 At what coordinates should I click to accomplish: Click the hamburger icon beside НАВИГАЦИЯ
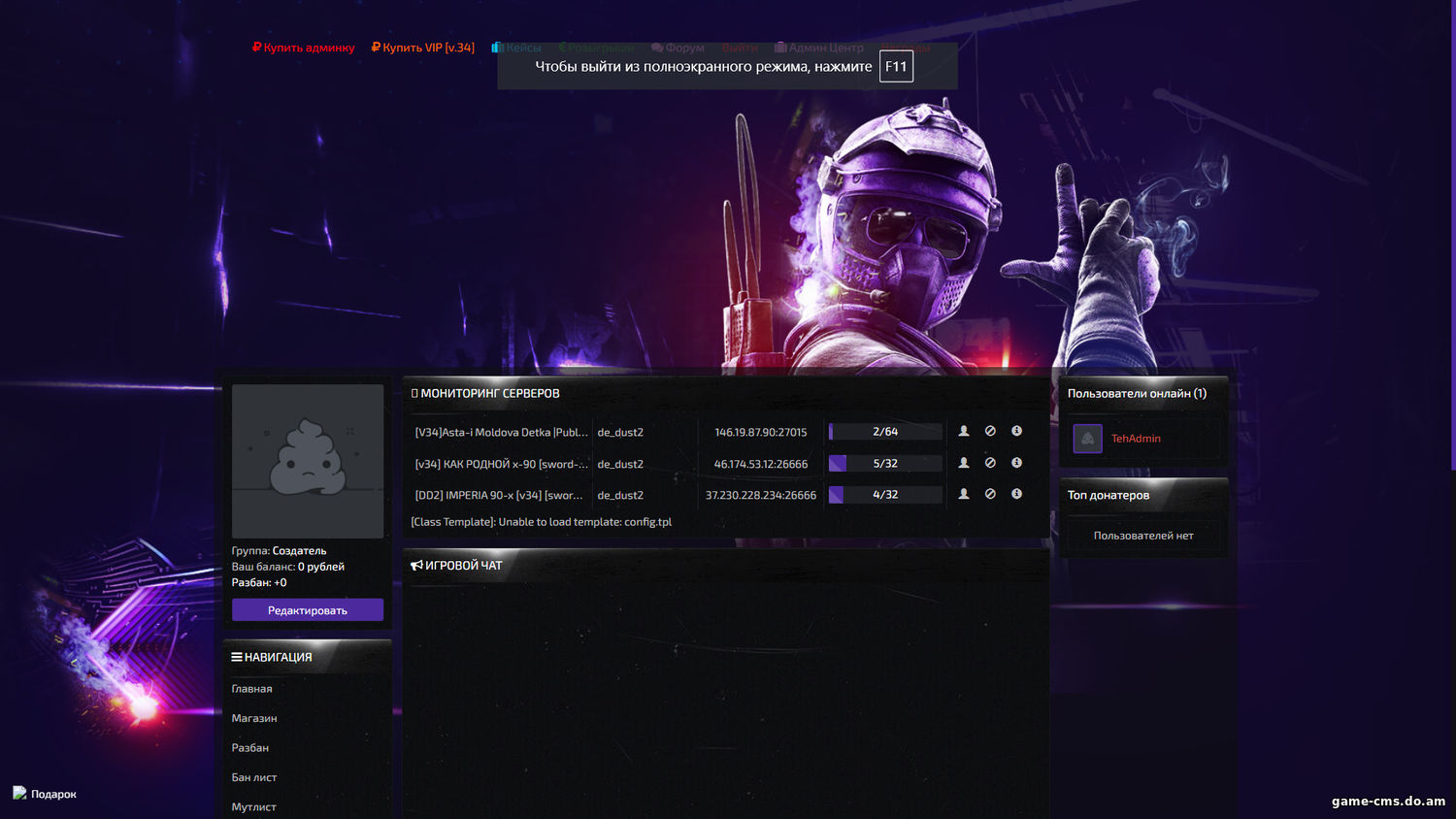point(237,657)
